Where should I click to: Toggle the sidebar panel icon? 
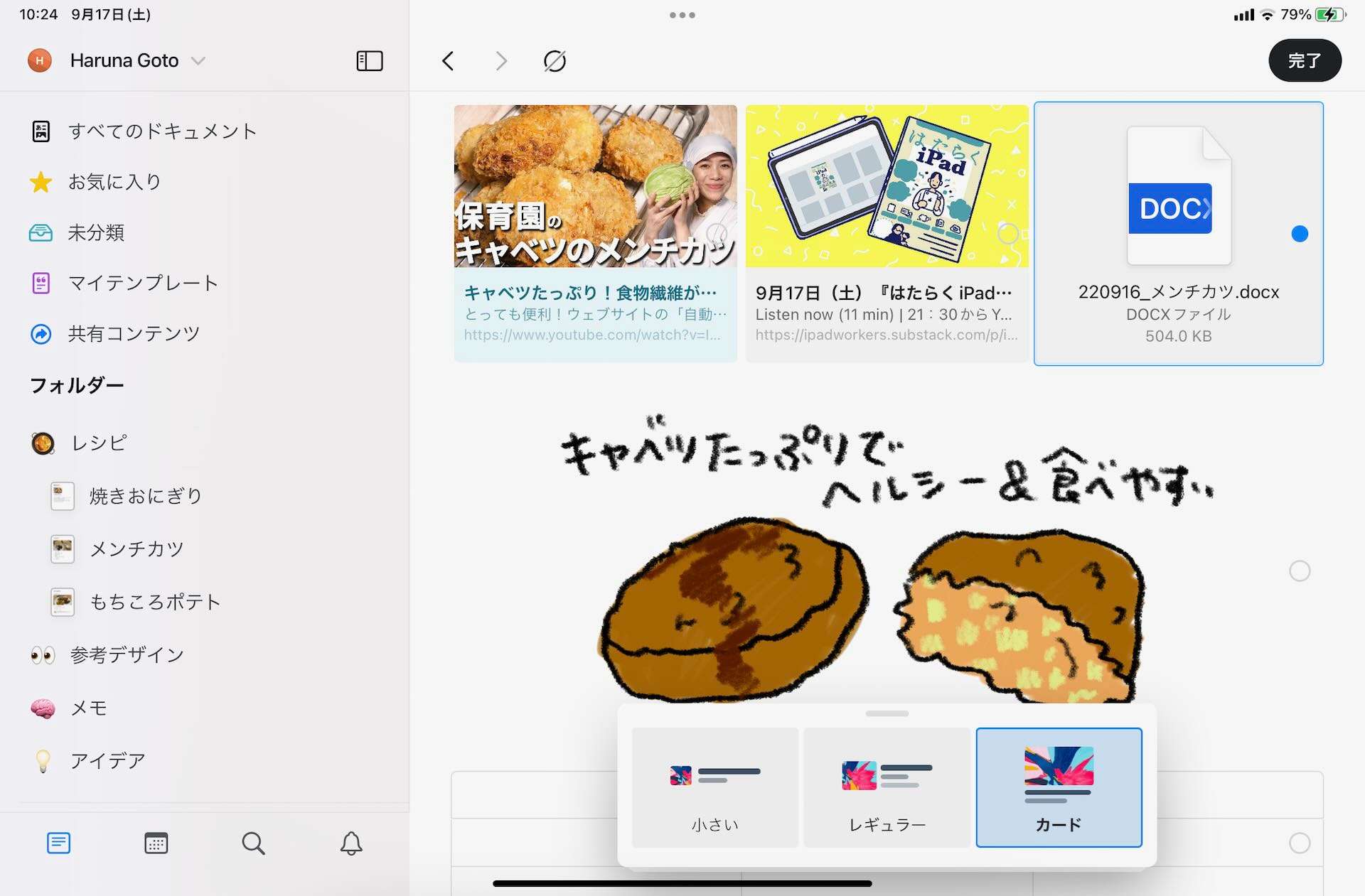click(x=369, y=61)
